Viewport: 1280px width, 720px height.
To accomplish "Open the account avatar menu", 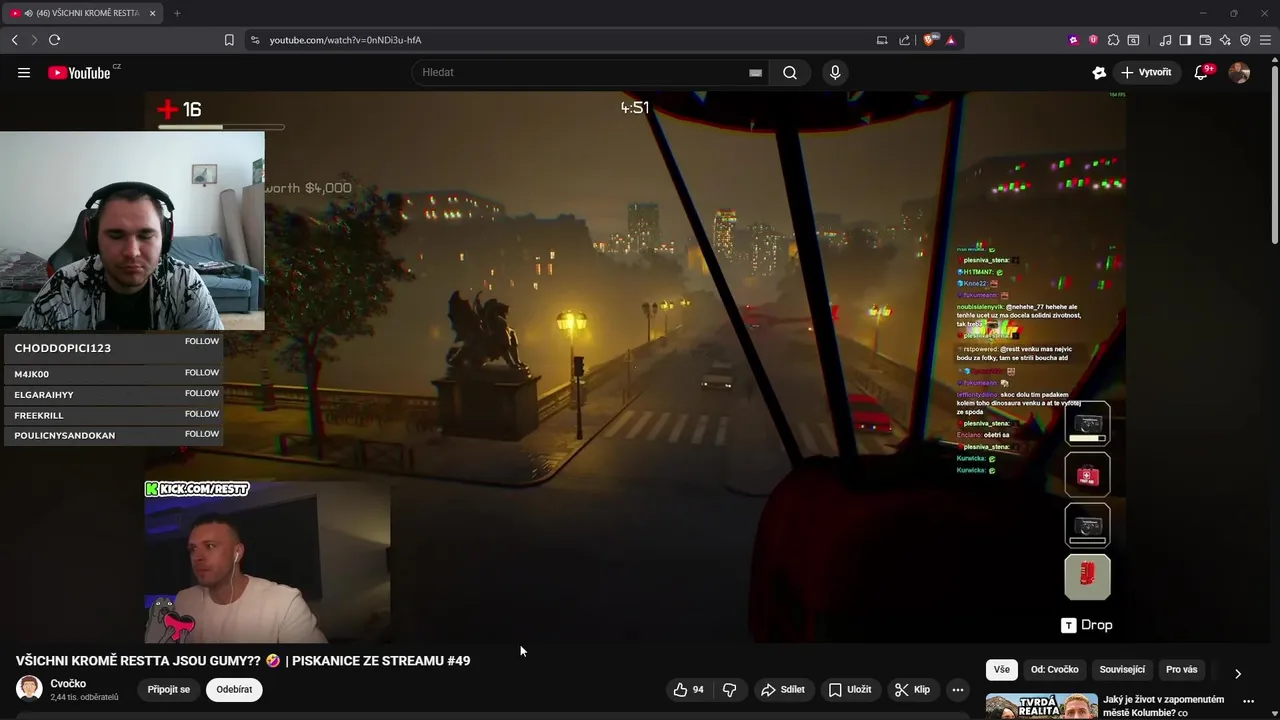I will (1239, 72).
